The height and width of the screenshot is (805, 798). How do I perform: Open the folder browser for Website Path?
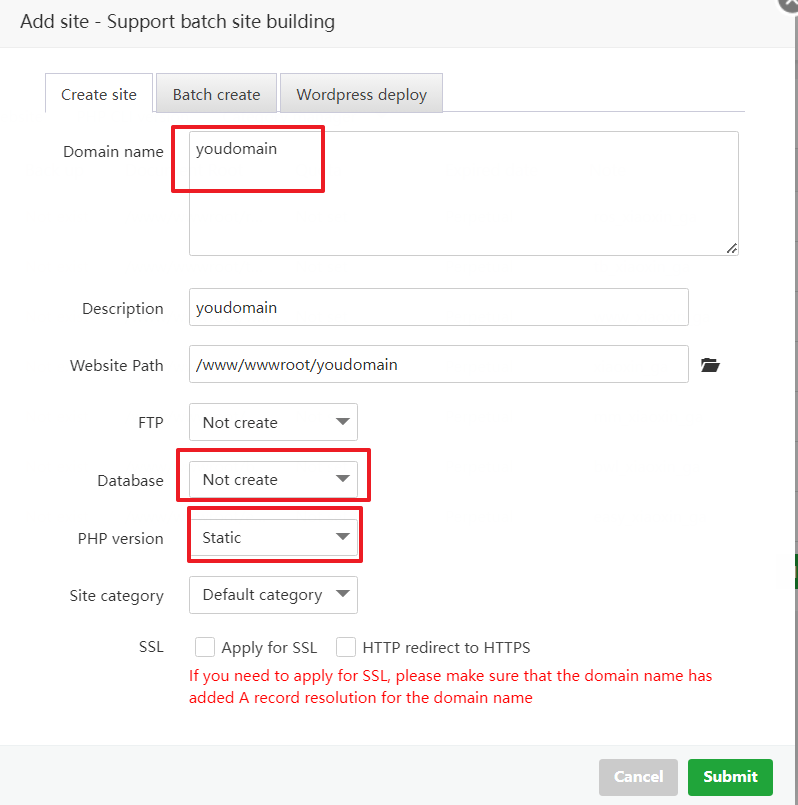(710, 365)
